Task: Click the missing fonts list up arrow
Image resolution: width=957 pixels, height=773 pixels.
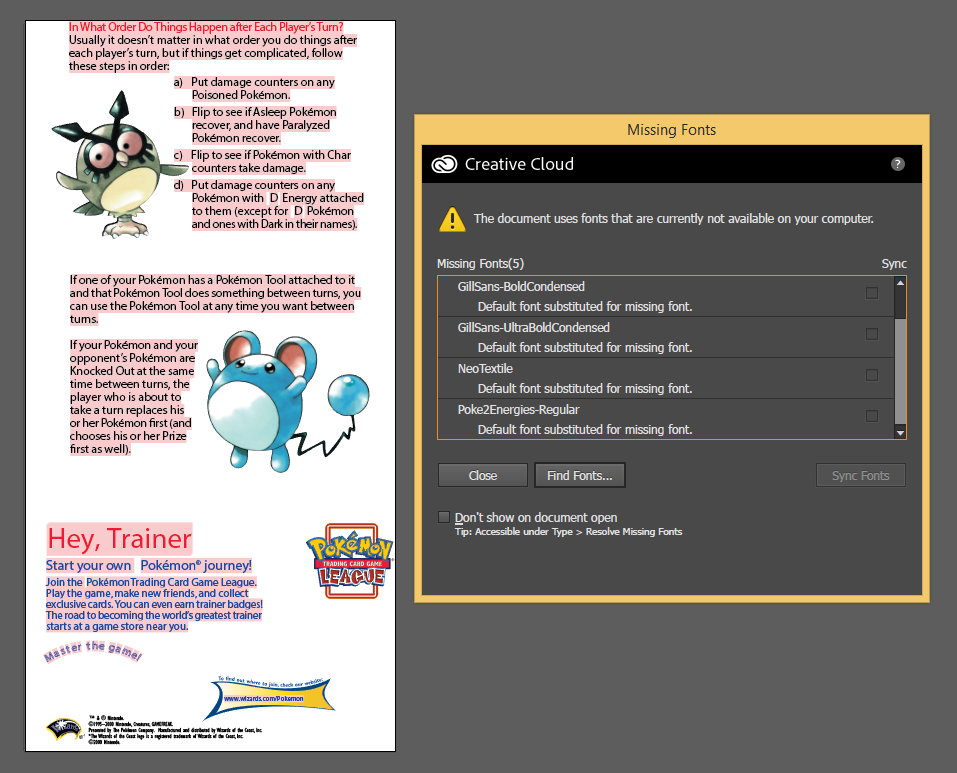Action: (x=900, y=282)
